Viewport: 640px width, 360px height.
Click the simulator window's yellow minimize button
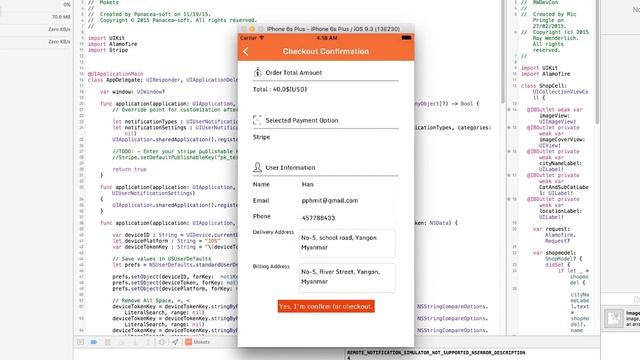pos(252,29)
